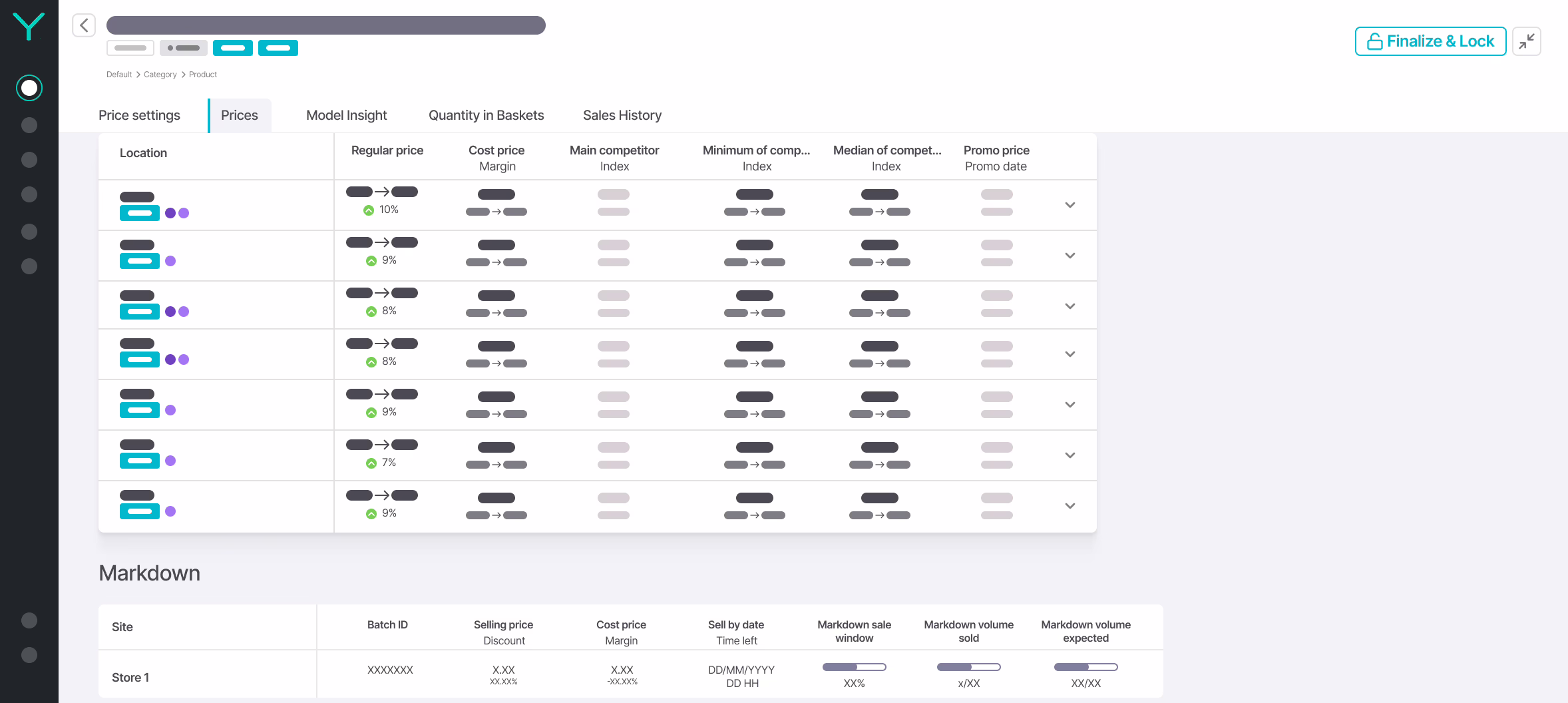Click the green up-arrow beside 10%

point(369,210)
